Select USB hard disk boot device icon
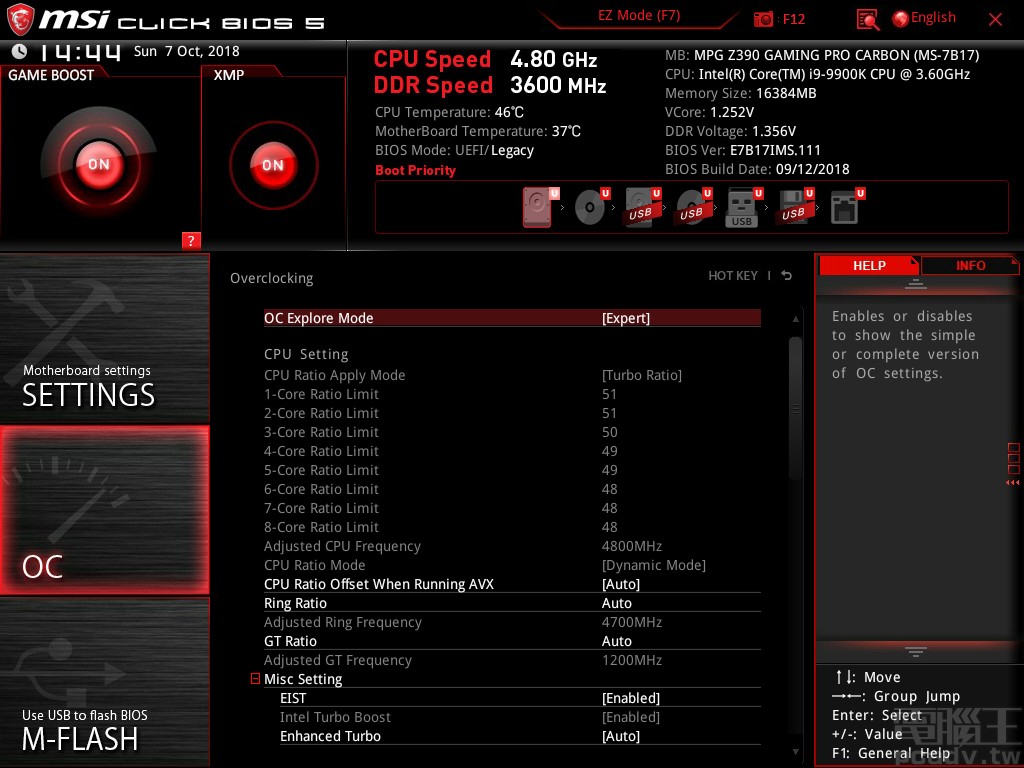This screenshot has width=1024, height=768. click(x=643, y=207)
